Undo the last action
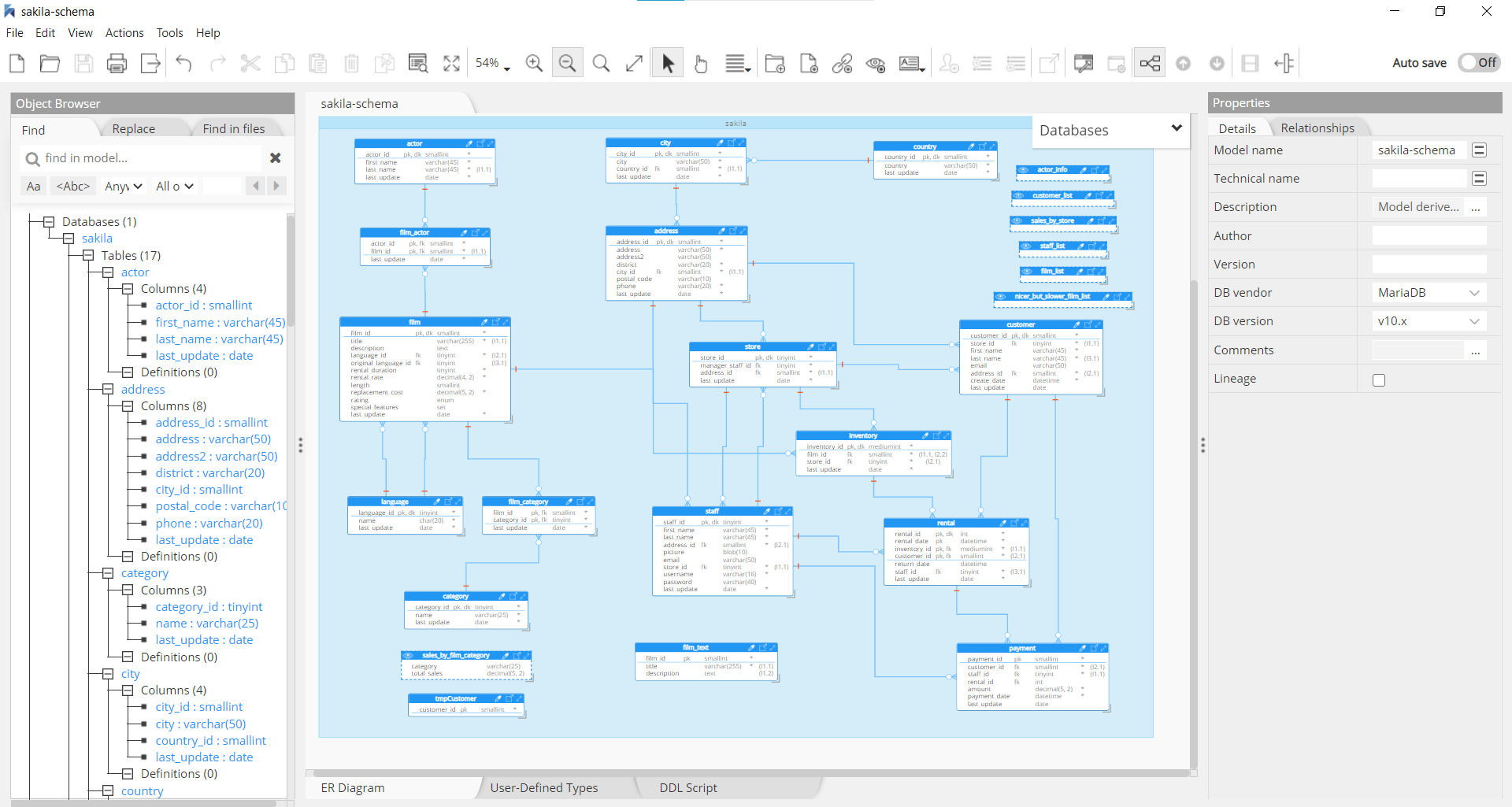 [x=184, y=63]
